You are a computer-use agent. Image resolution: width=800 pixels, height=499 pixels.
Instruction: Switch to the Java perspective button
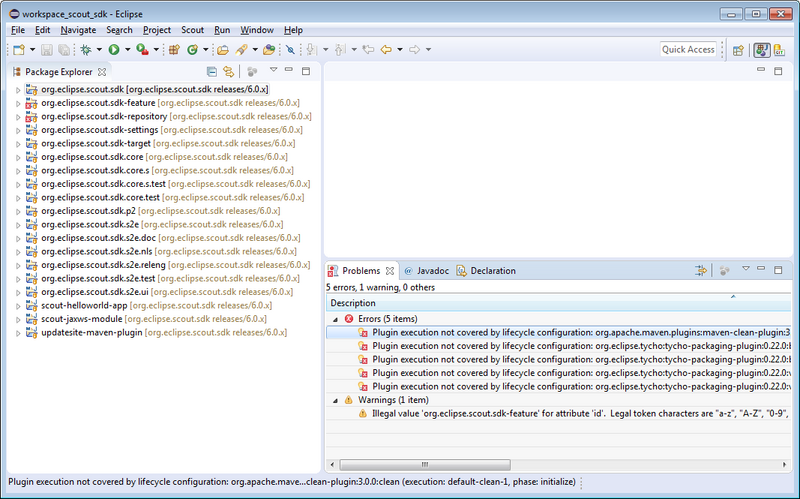tap(762, 50)
